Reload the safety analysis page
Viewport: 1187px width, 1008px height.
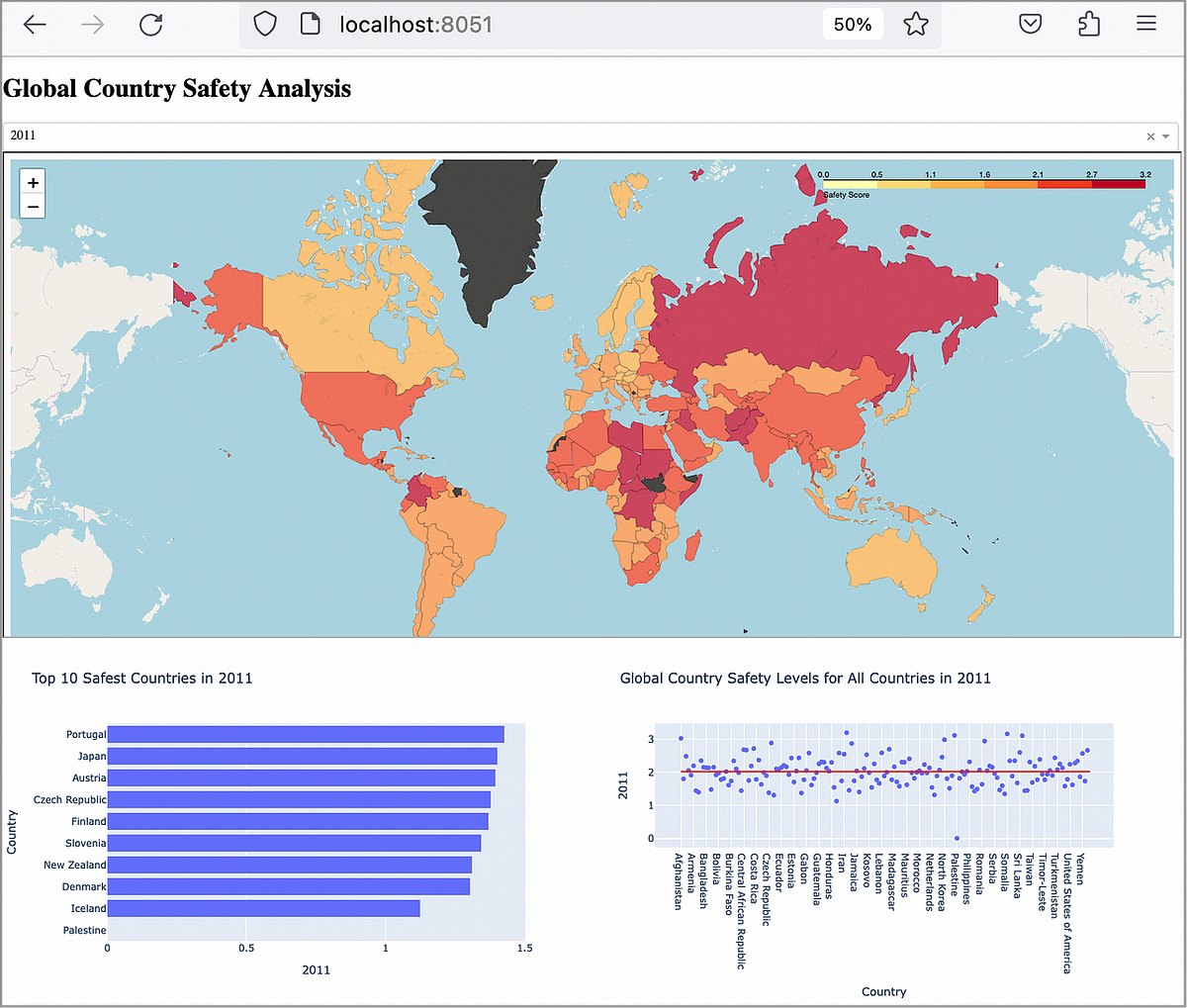[x=150, y=24]
